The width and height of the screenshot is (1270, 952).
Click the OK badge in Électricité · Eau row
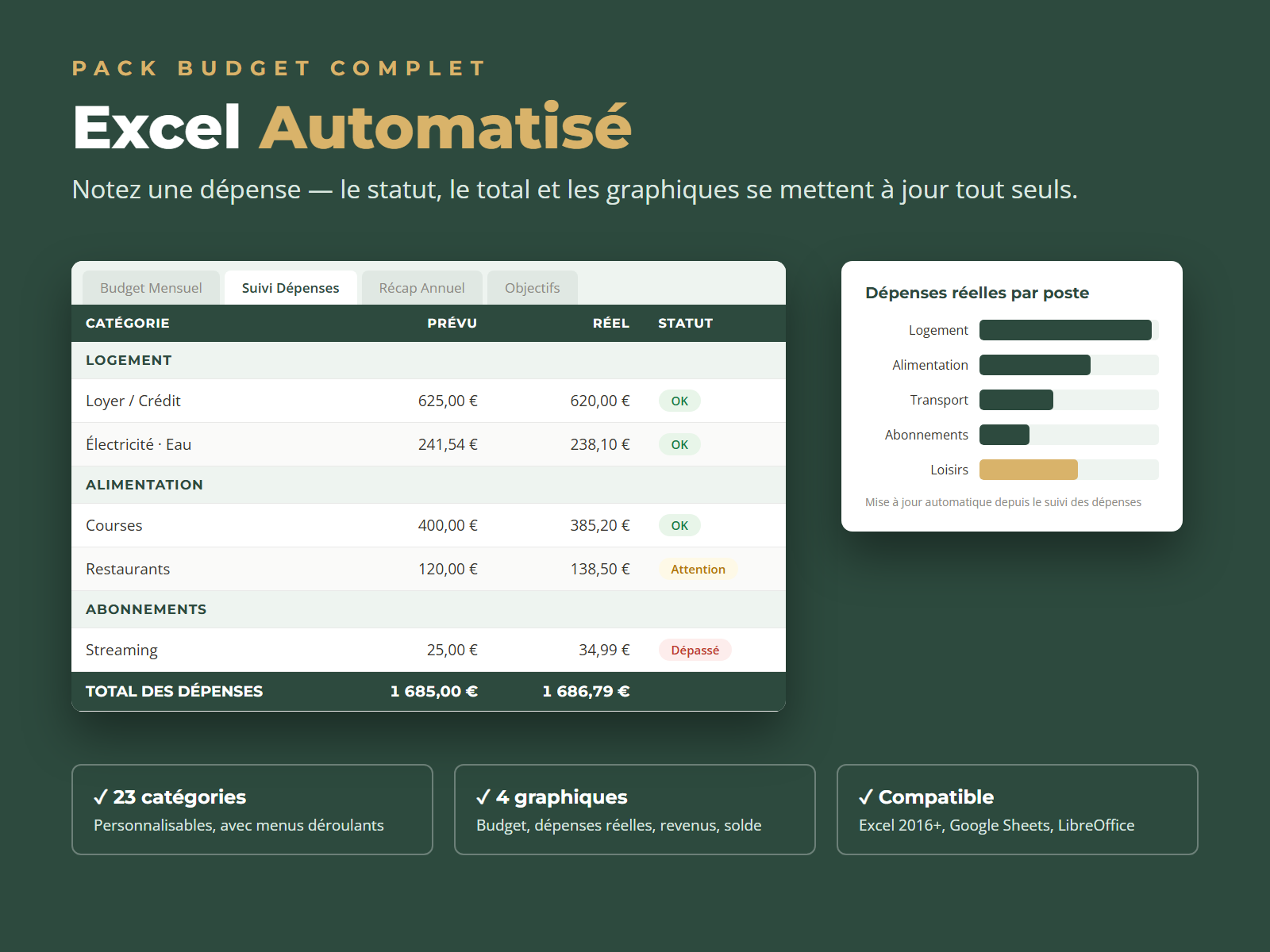tap(679, 444)
